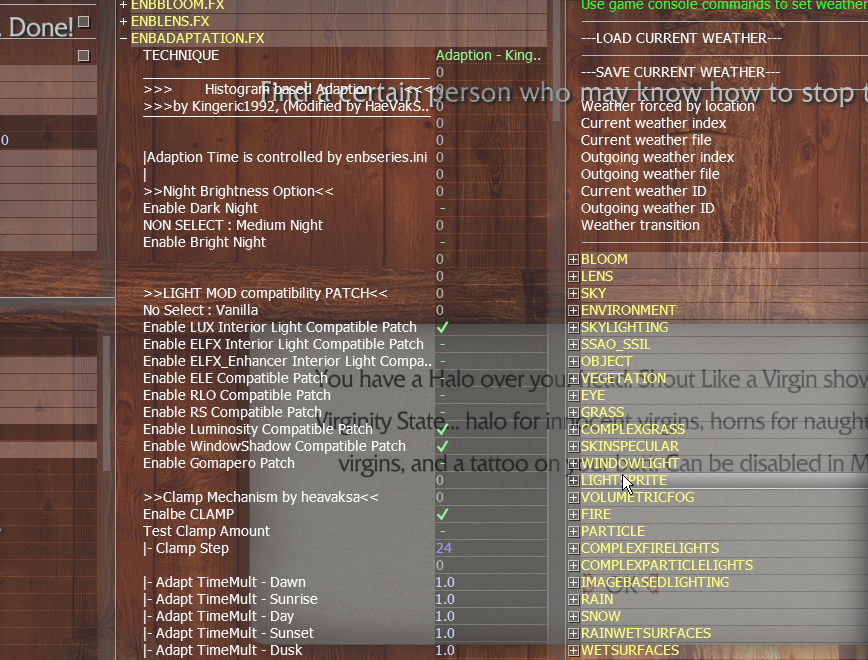The height and width of the screenshot is (660, 868).
Task: Click the left panel vertical scrollbar
Action: point(106,403)
